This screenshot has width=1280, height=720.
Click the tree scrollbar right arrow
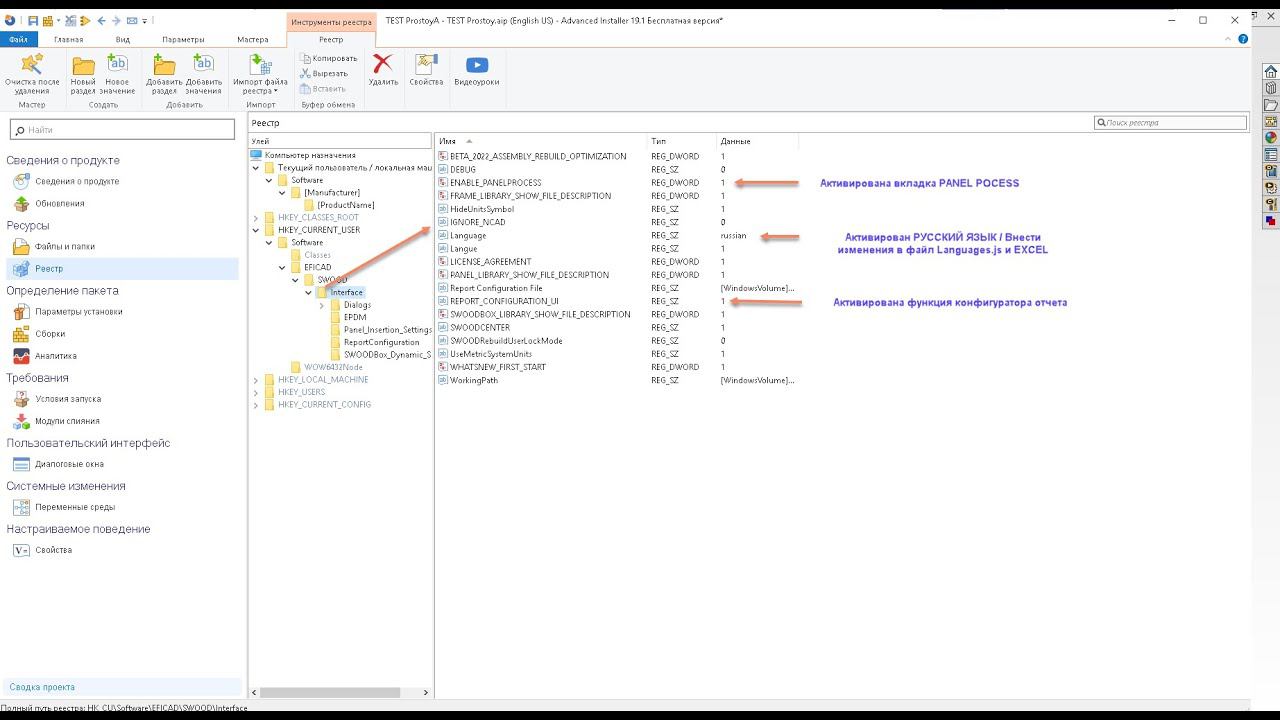point(426,692)
